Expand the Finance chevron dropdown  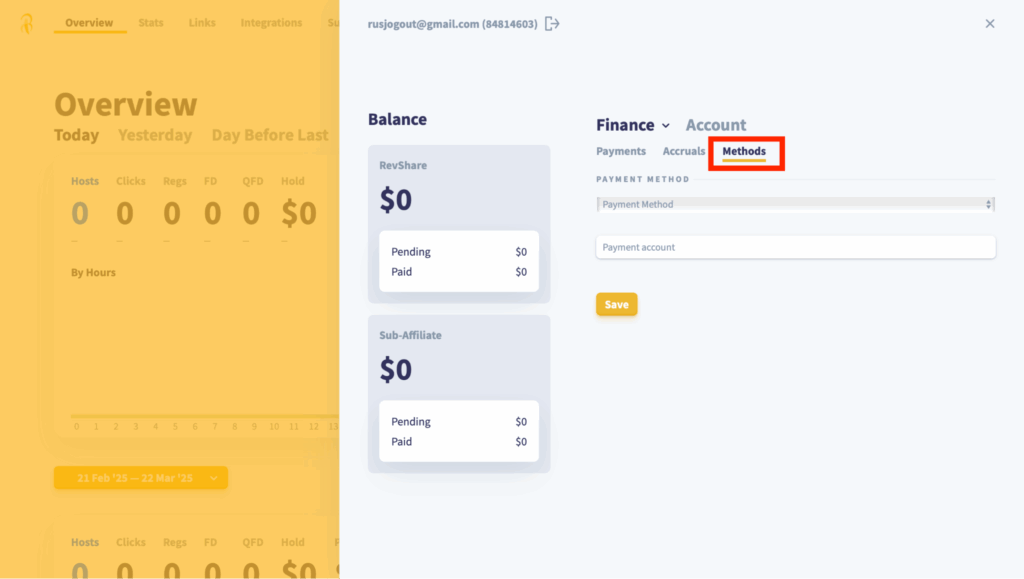665,125
